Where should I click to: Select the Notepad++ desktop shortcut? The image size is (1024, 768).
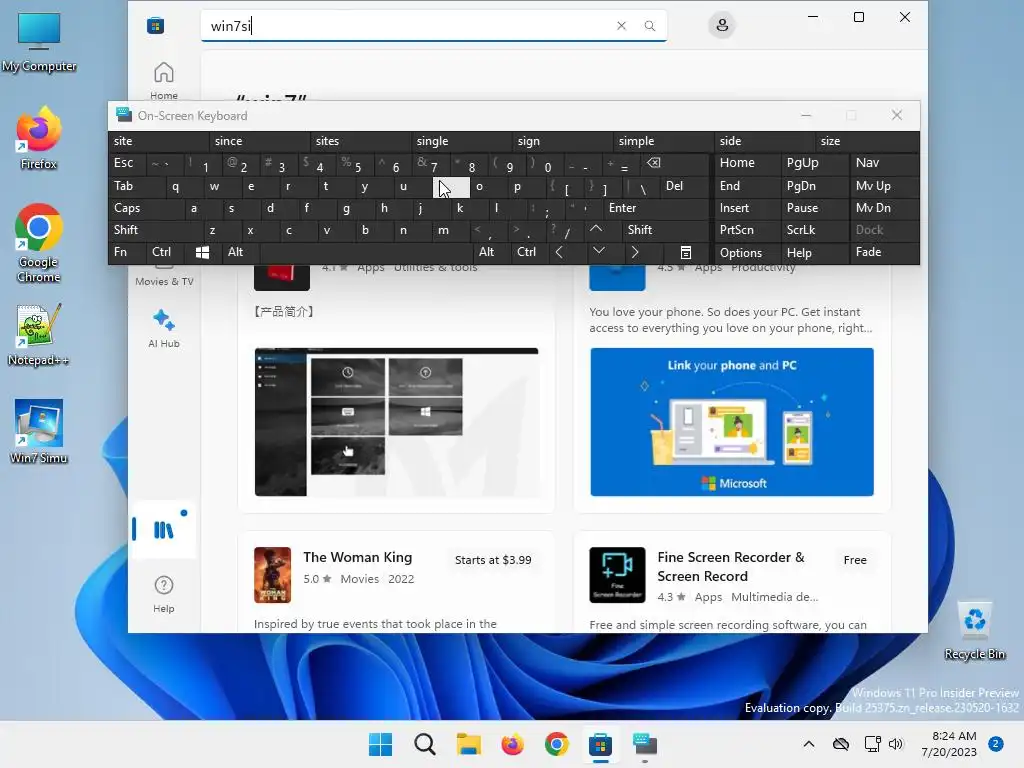coord(39,335)
